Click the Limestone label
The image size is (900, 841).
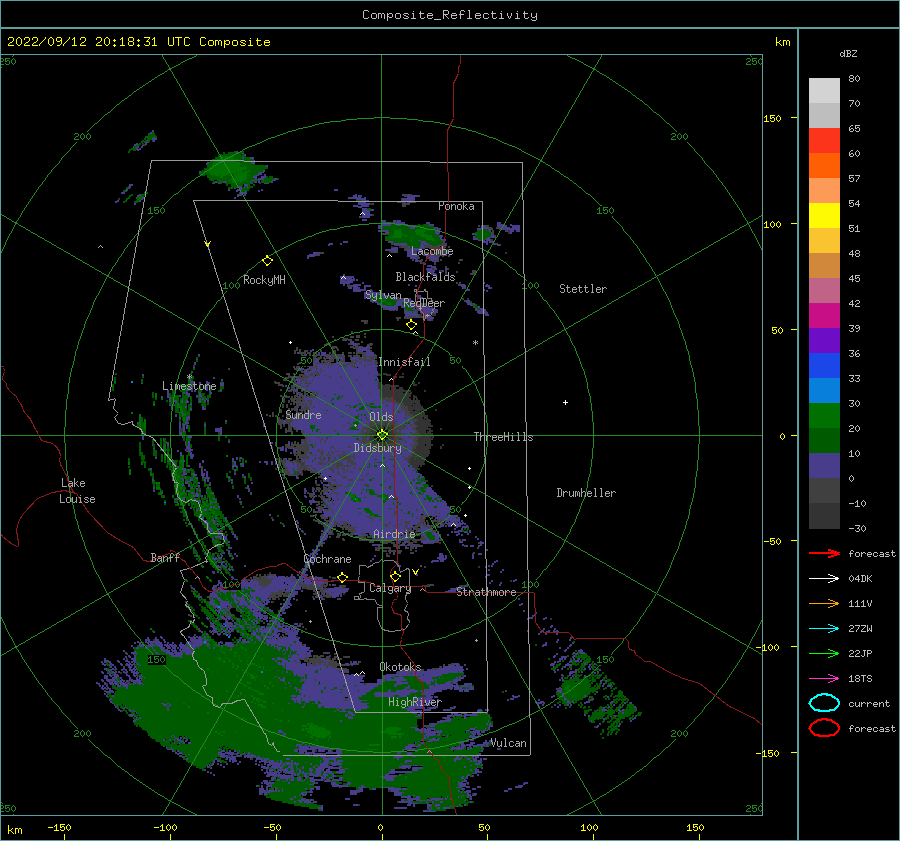pyautogui.click(x=189, y=386)
